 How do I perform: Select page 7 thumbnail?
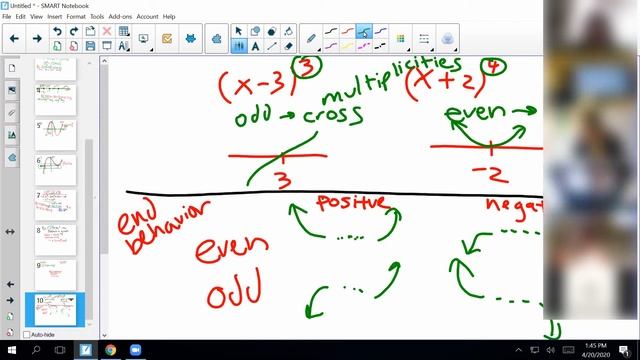[x=56, y=205]
